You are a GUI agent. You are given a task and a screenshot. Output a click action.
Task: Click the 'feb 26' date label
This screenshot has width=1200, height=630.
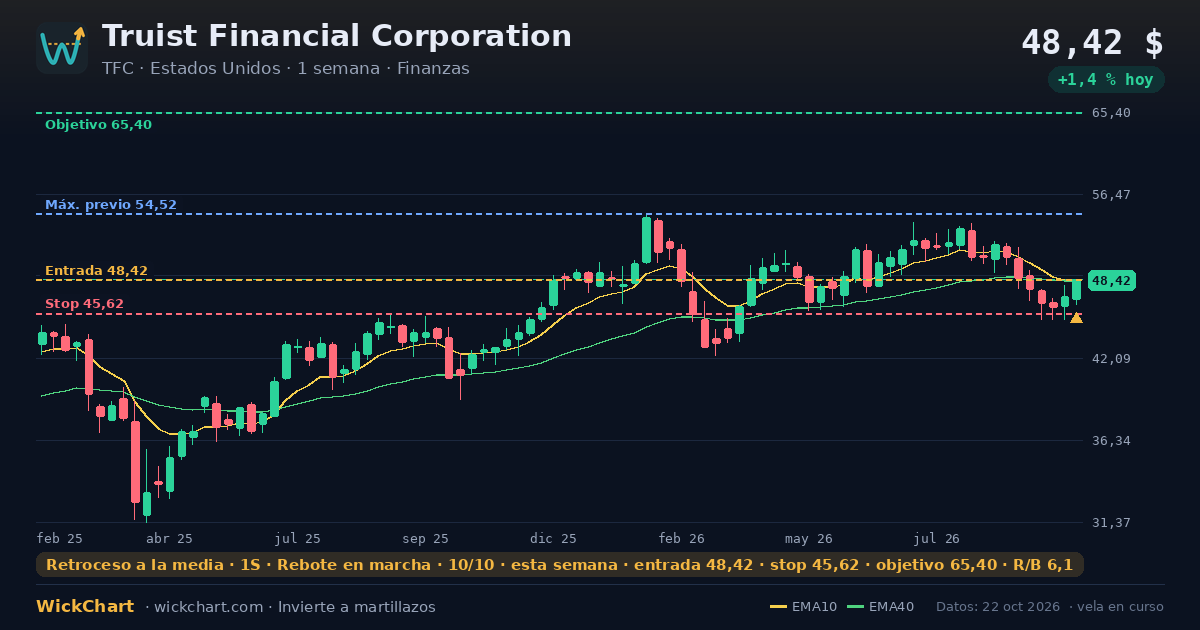coord(682,538)
